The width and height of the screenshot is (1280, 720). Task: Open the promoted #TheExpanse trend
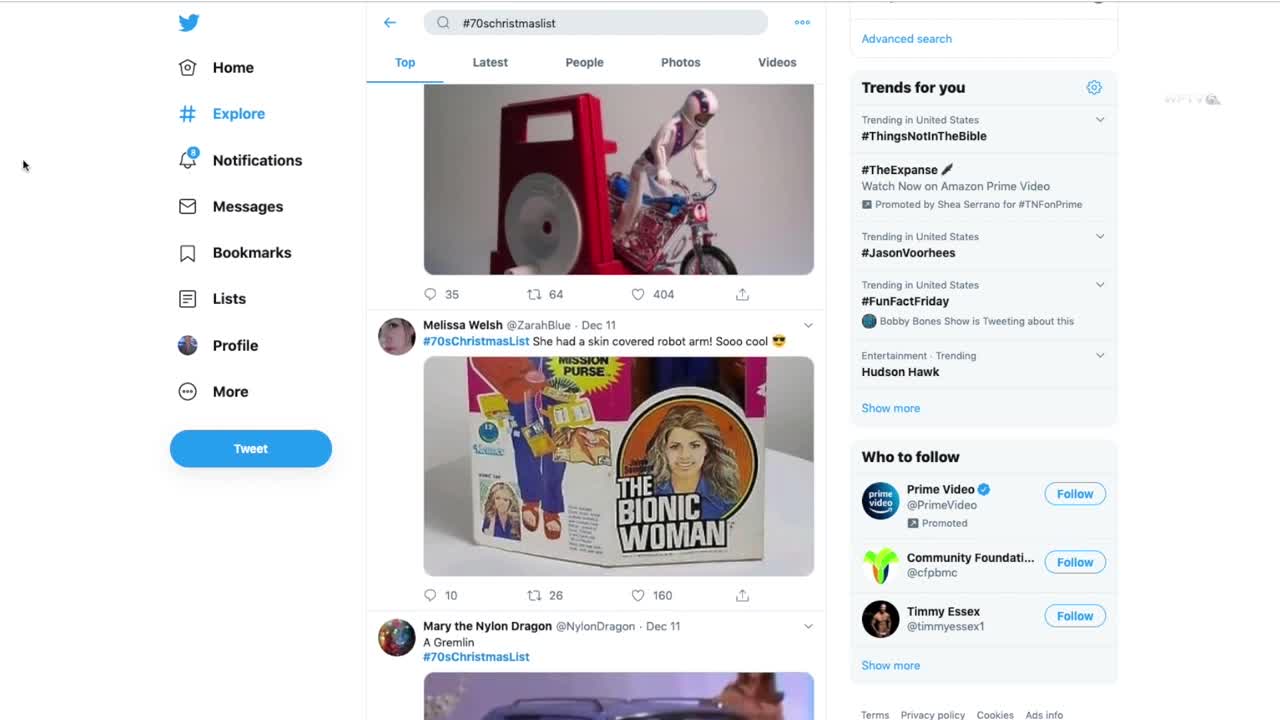[x=900, y=170]
